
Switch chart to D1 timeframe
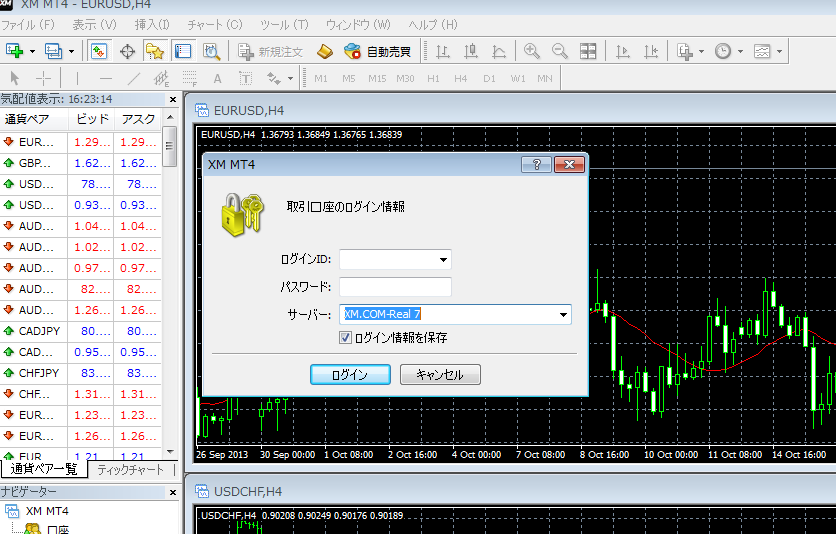[x=489, y=78]
